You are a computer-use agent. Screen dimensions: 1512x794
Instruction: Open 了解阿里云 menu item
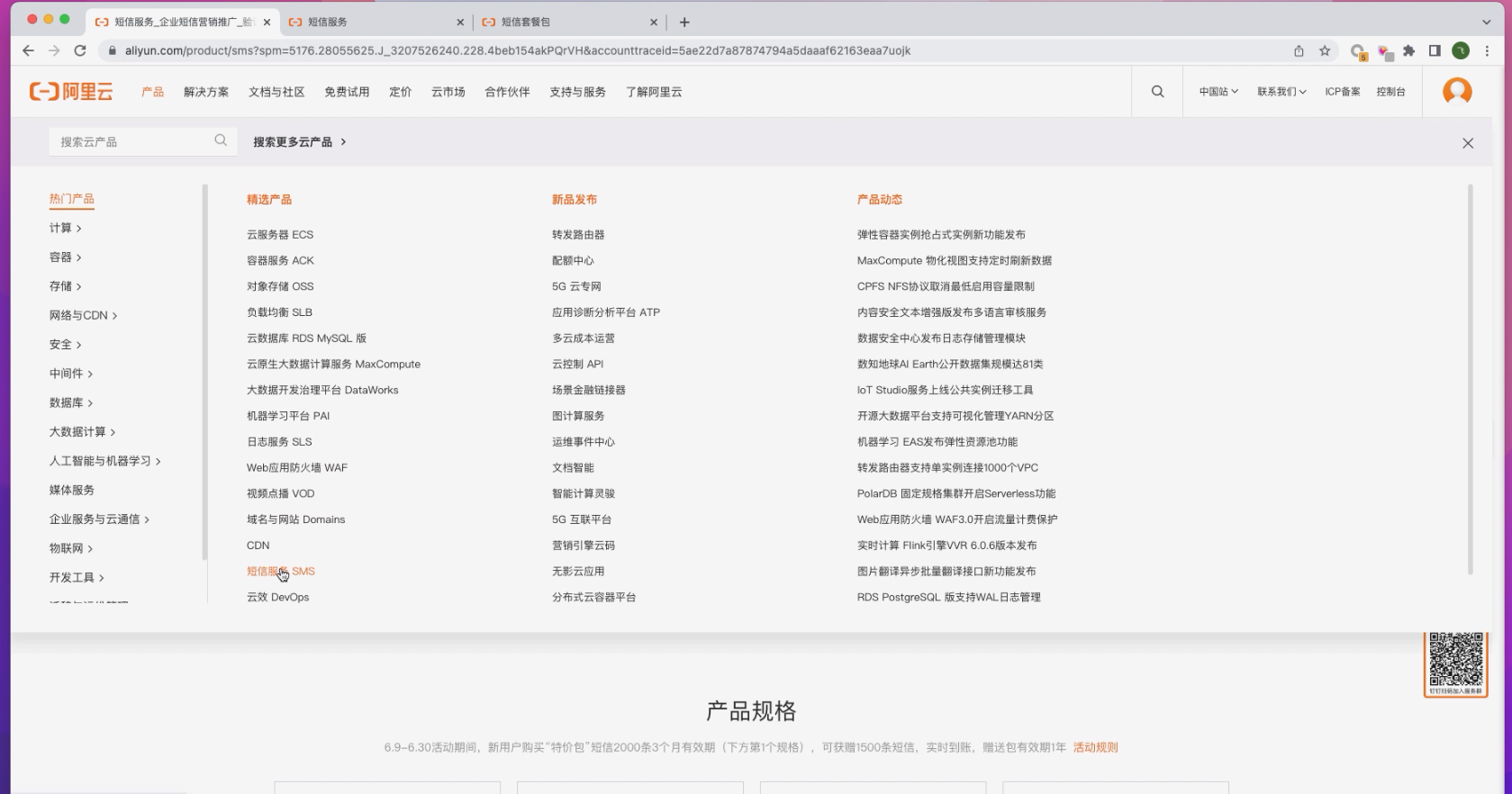click(654, 92)
